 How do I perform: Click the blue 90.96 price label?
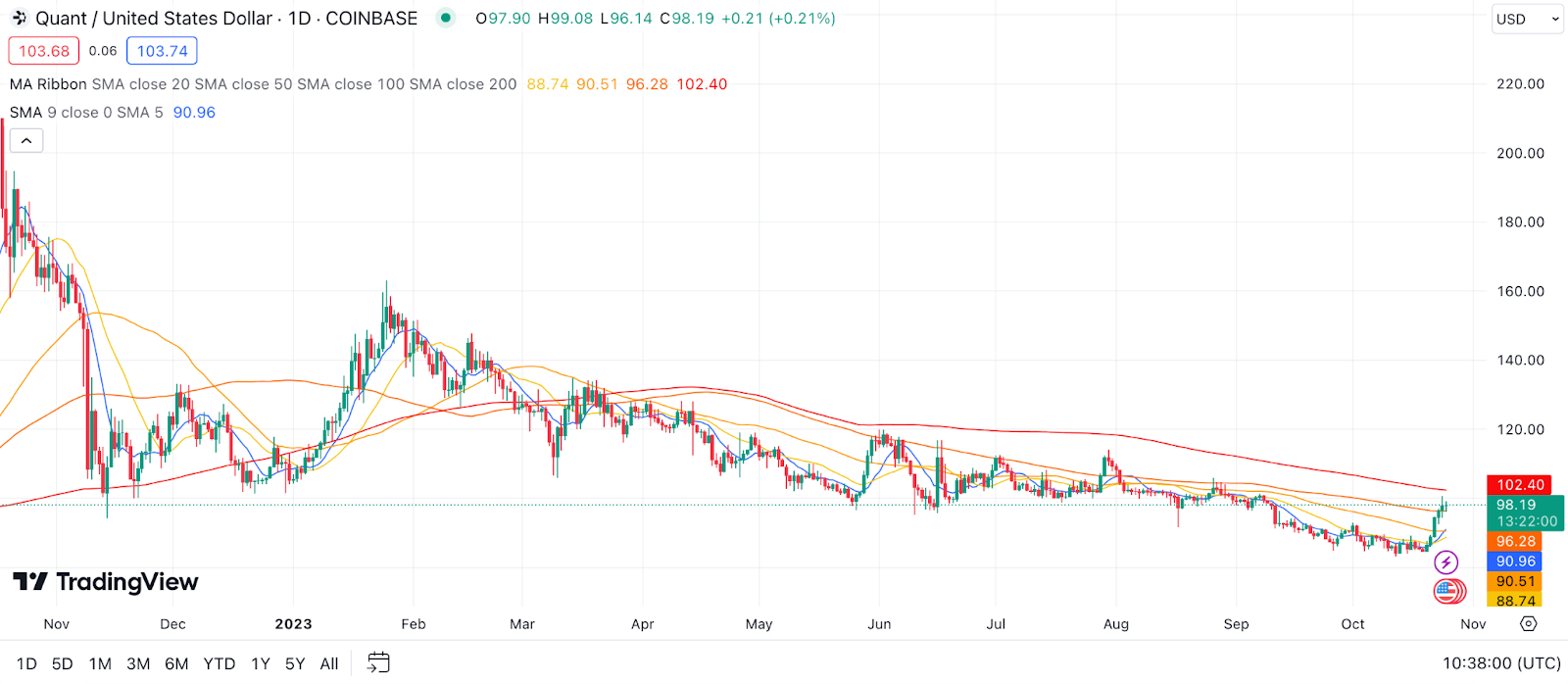[1514, 562]
